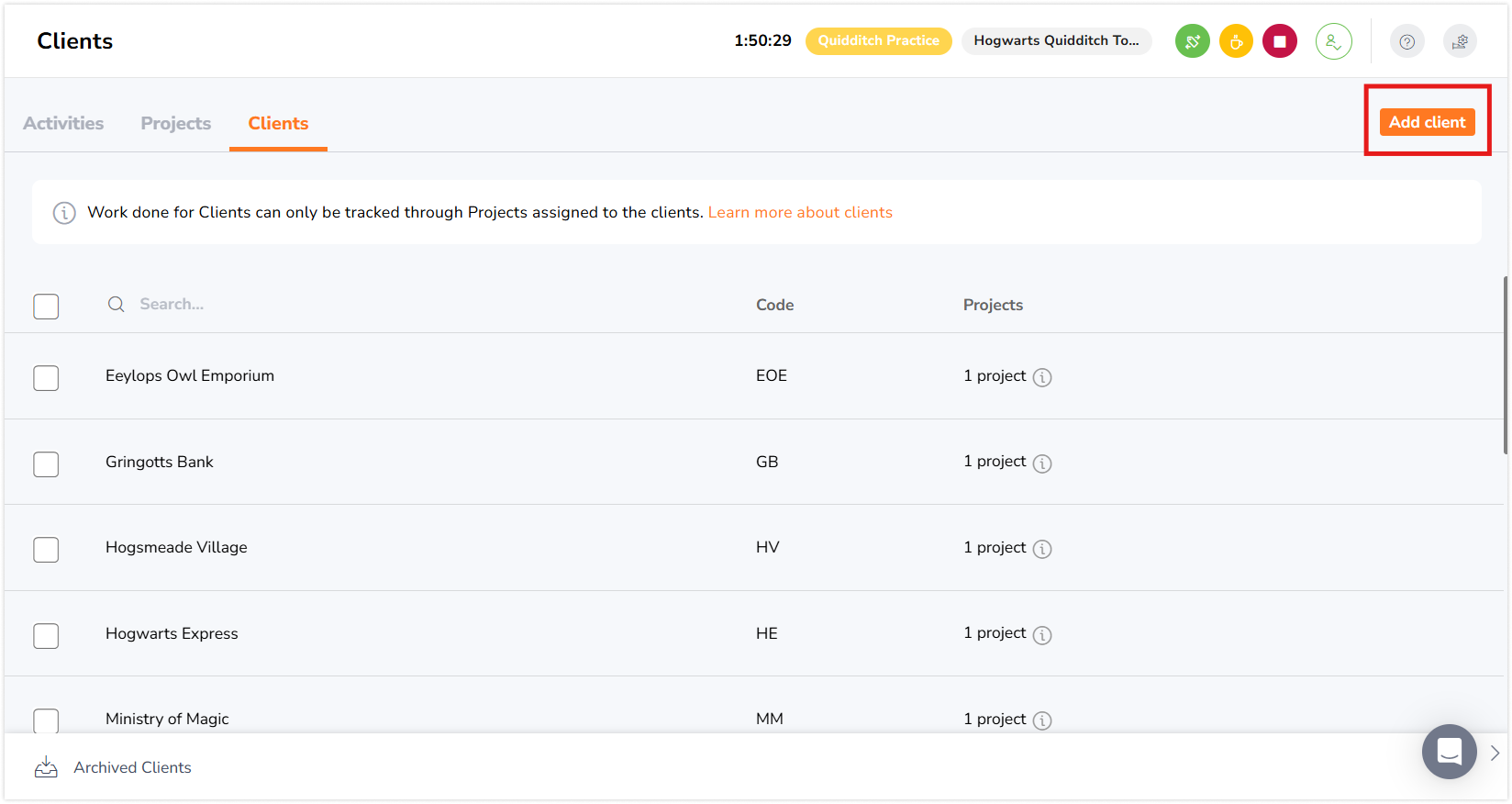Click the Add client button

pyautogui.click(x=1427, y=122)
